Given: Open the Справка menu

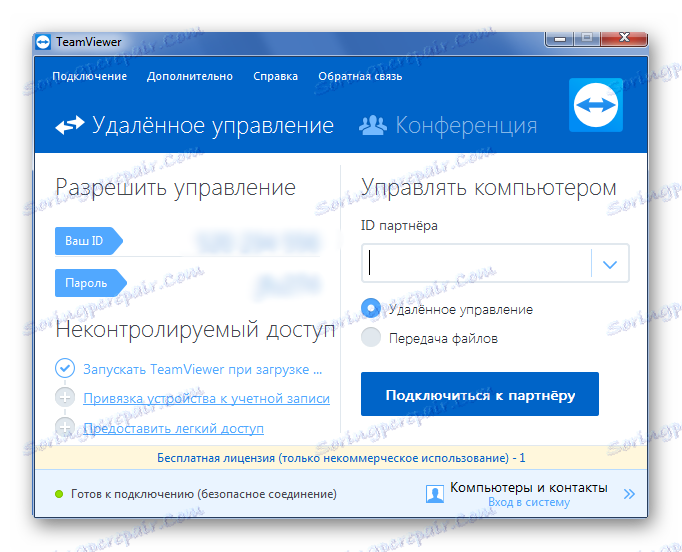Looking at the screenshot, I should pyautogui.click(x=275, y=76).
